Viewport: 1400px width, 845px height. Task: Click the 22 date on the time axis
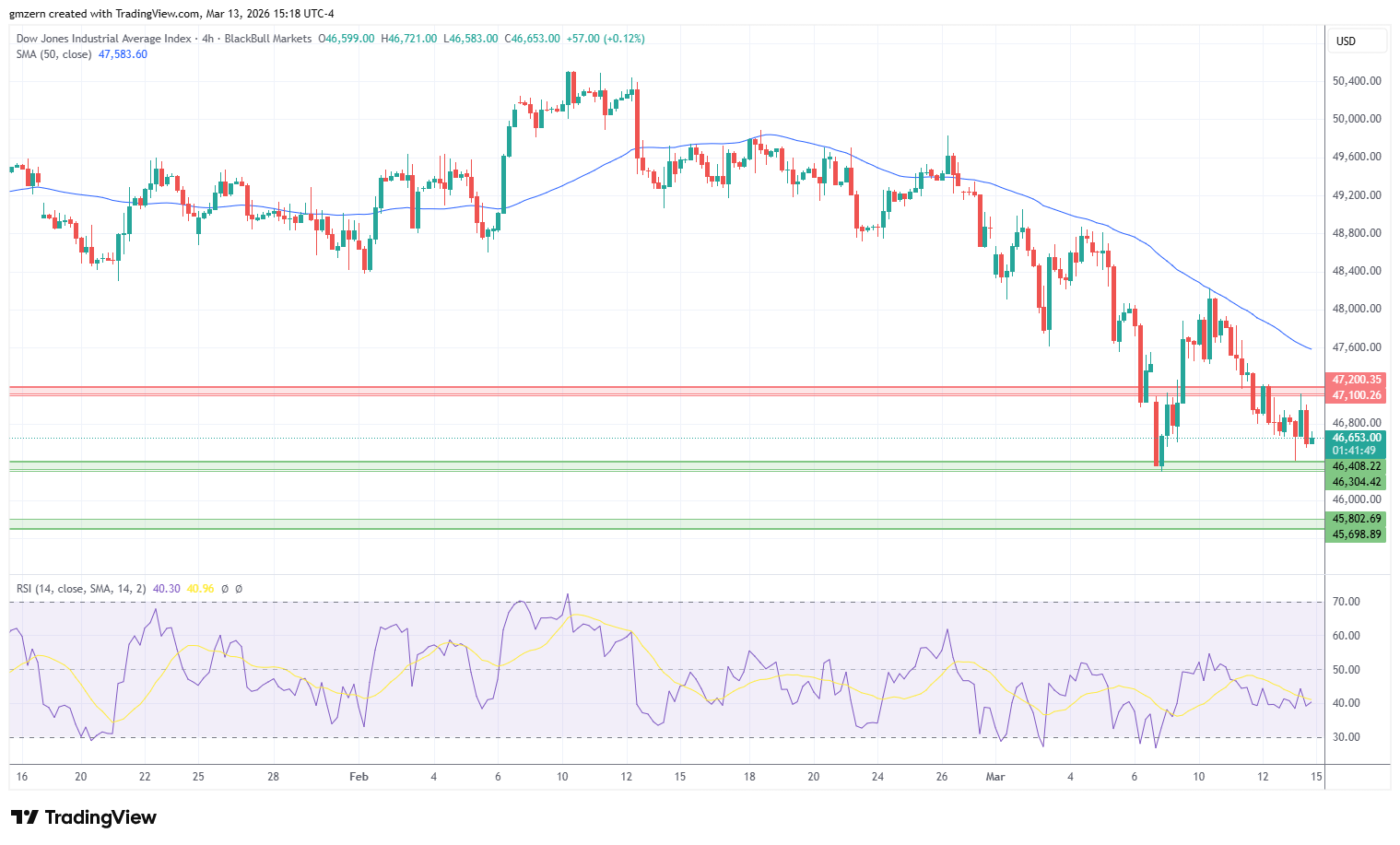(x=145, y=777)
